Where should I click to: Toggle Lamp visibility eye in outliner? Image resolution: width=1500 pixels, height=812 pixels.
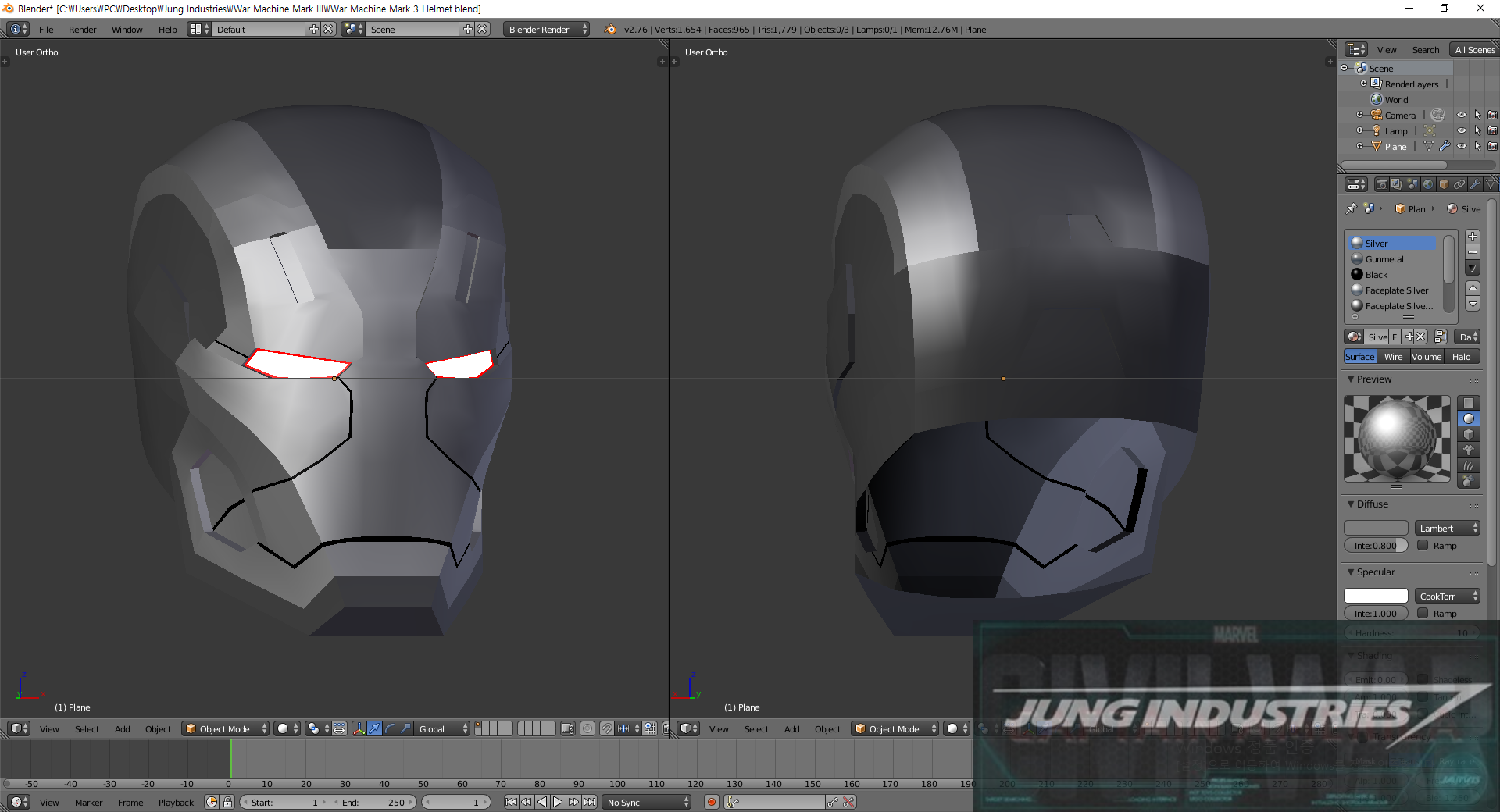pos(1461,130)
